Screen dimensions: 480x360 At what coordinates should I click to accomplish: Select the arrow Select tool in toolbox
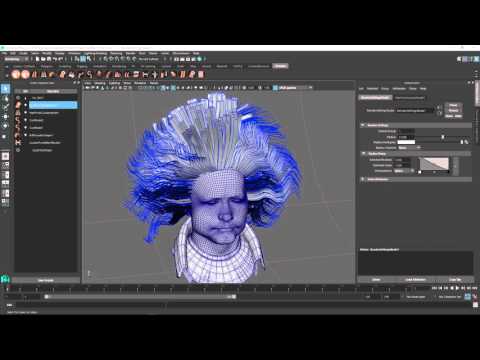[x=5, y=88]
